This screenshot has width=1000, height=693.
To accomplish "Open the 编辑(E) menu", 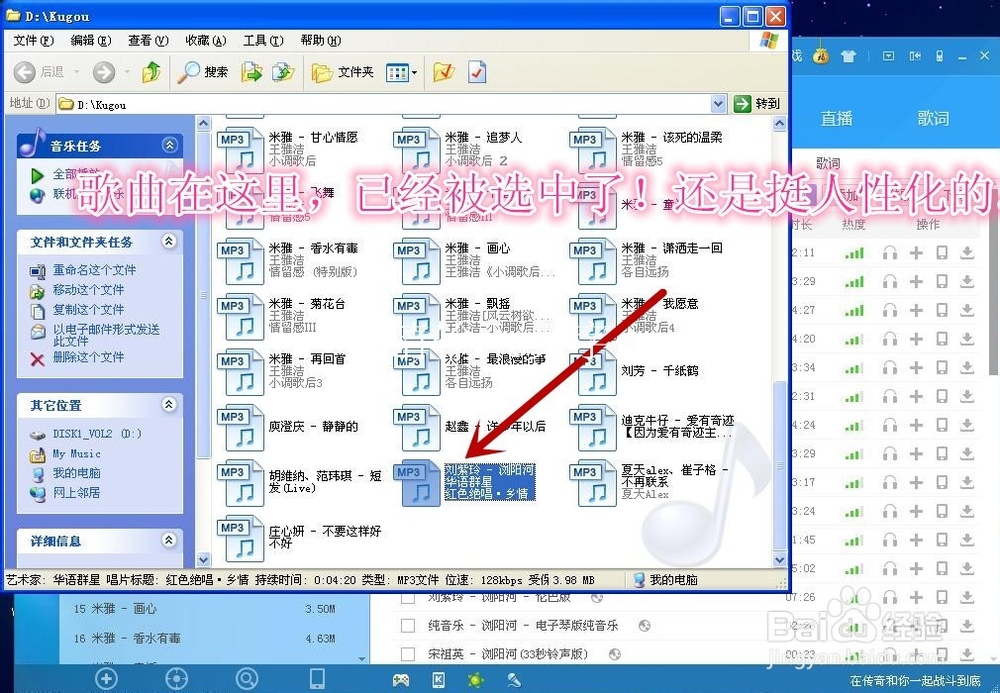I will pyautogui.click(x=91, y=40).
